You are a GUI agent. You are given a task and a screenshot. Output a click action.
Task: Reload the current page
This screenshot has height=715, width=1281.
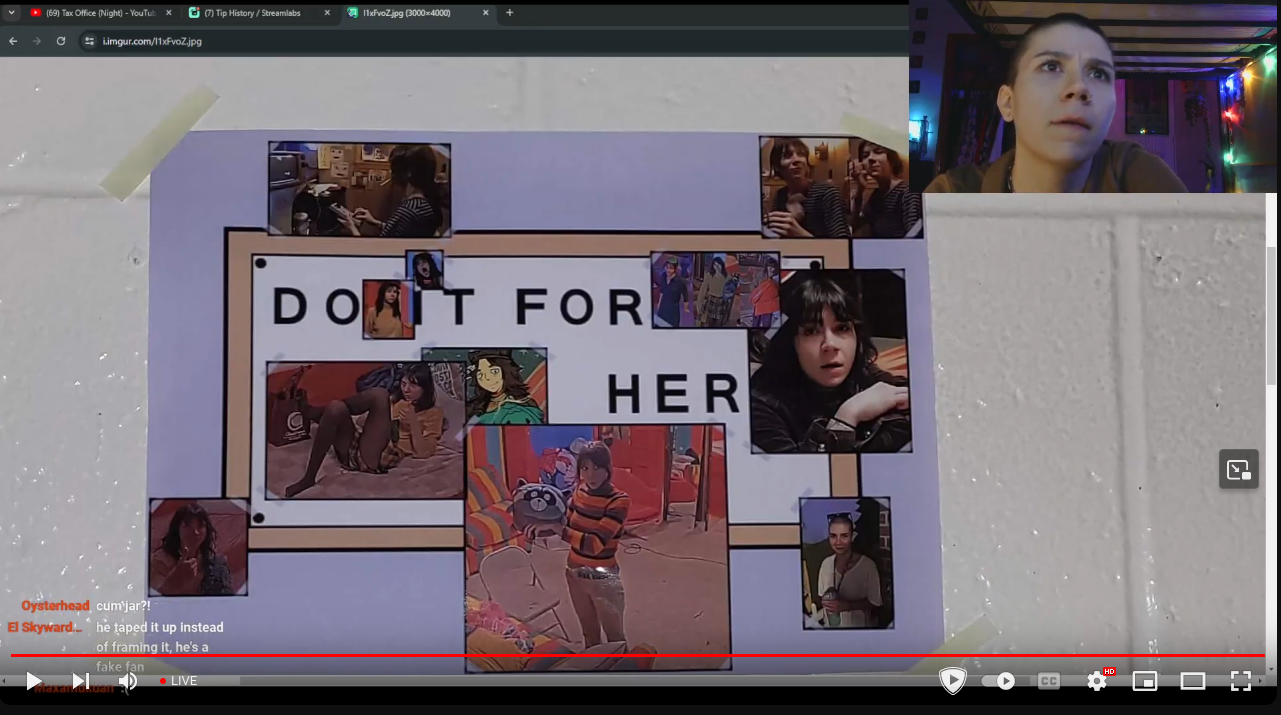(x=61, y=41)
